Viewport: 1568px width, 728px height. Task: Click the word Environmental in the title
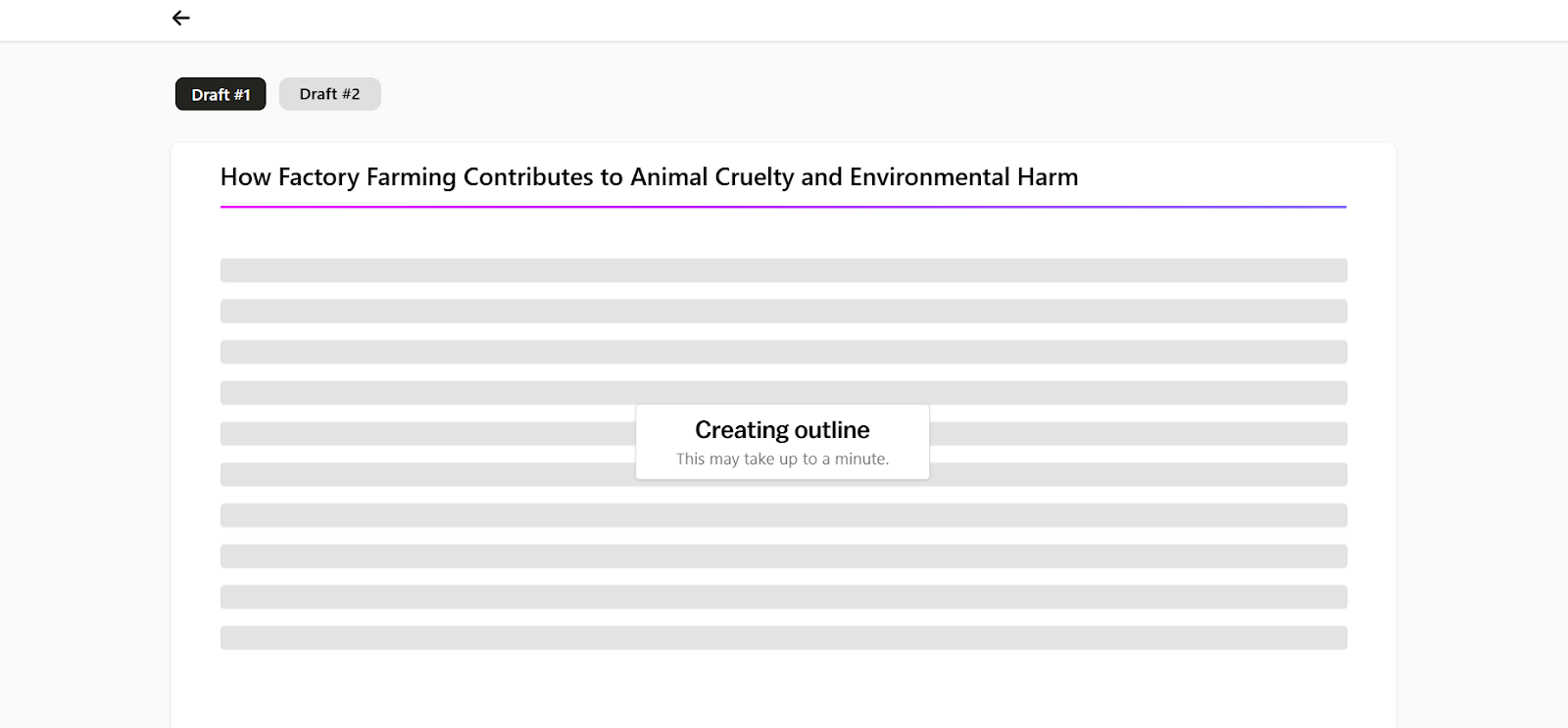(929, 177)
